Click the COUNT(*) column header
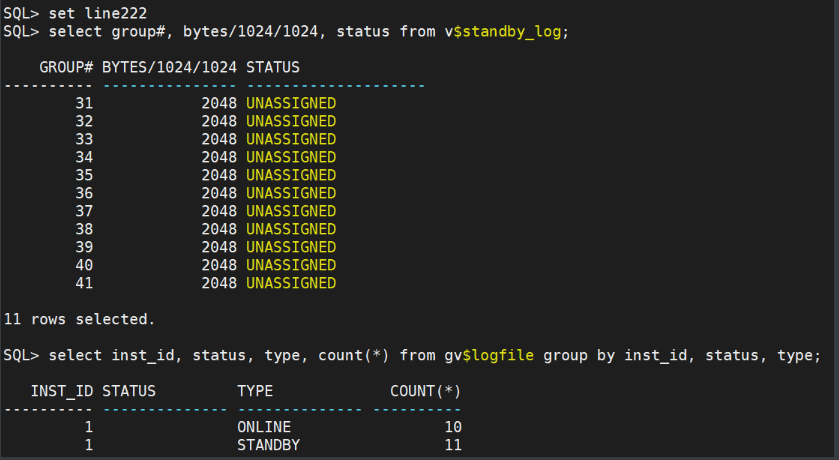The image size is (839, 460). [x=425, y=391]
